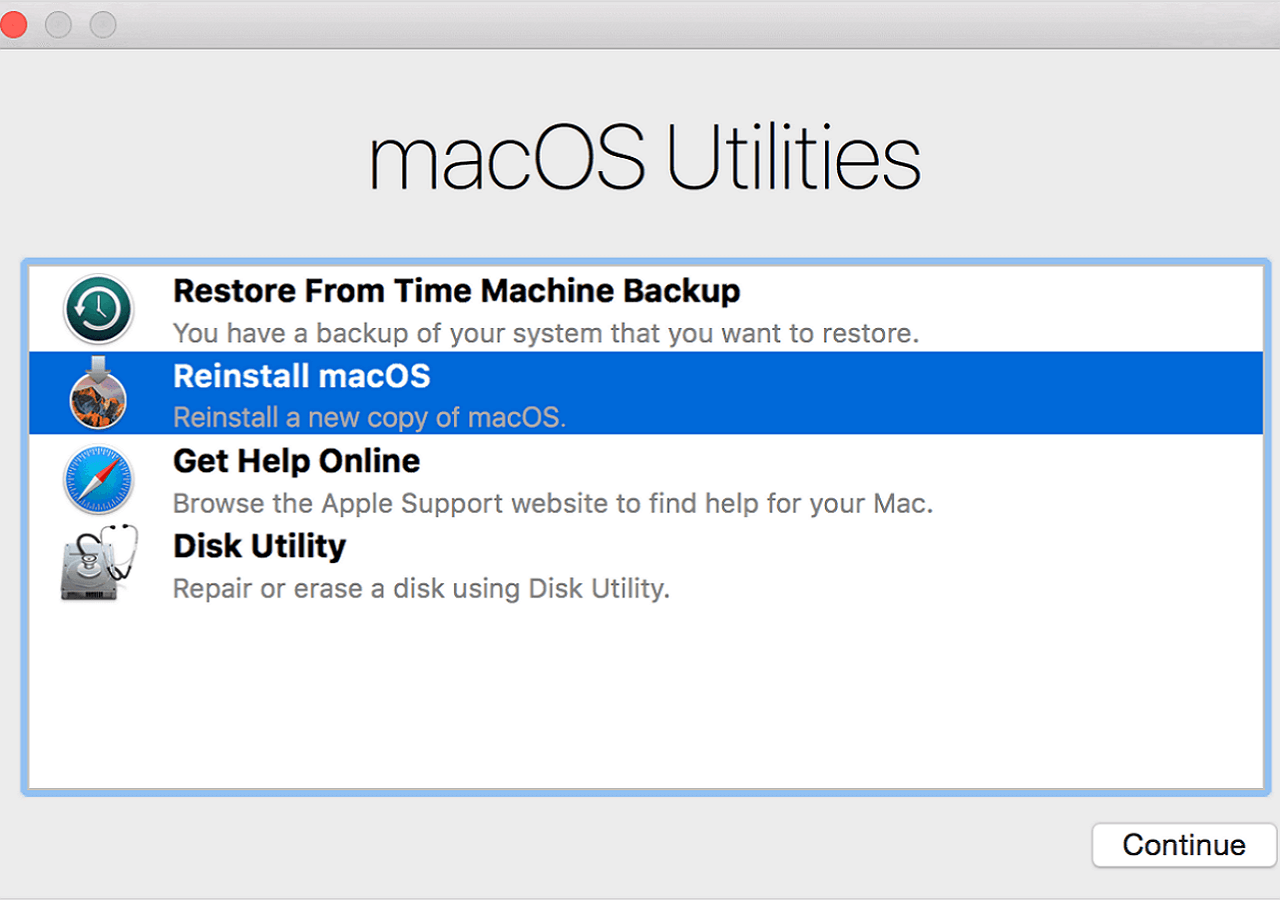Click the grayed-out zoom window button
The width and height of the screenshot is (1280, 900).
click(x=102, y=25)
